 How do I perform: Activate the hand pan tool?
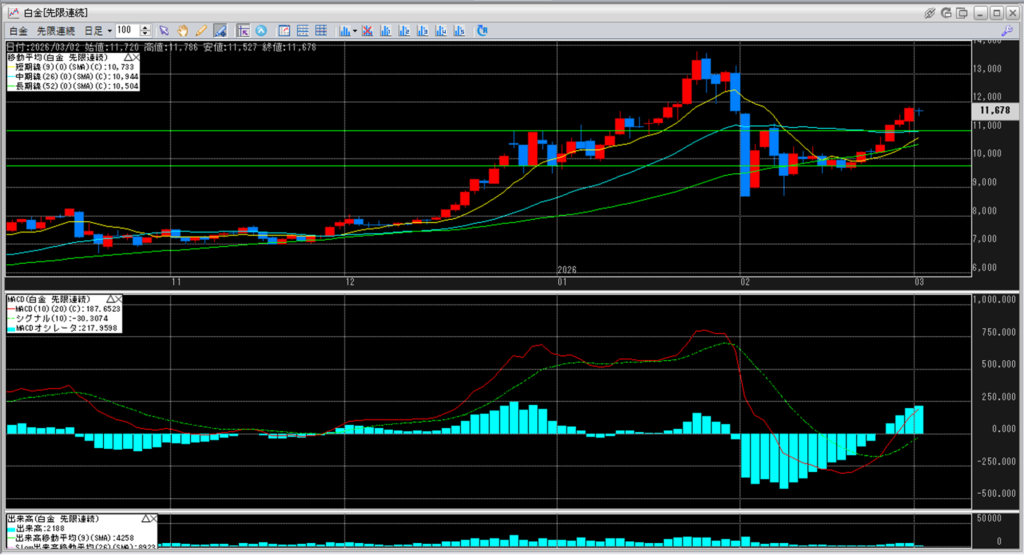pos(183,30)
